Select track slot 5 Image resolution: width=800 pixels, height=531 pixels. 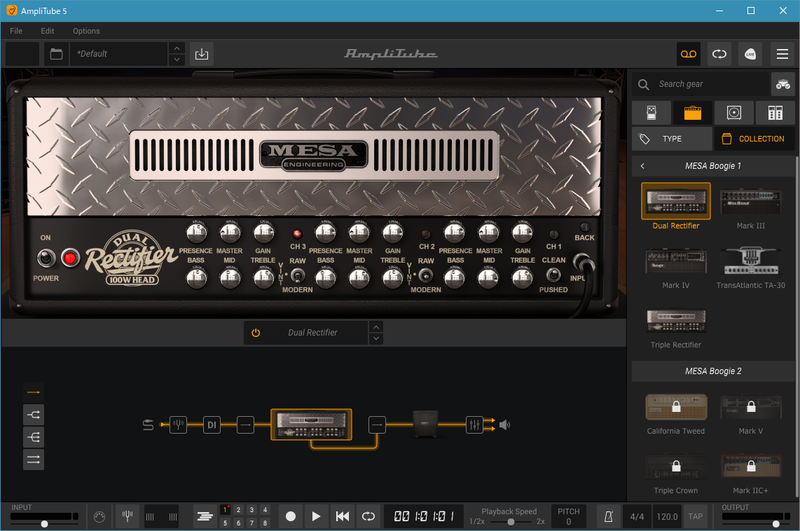(x=225, y=523)
